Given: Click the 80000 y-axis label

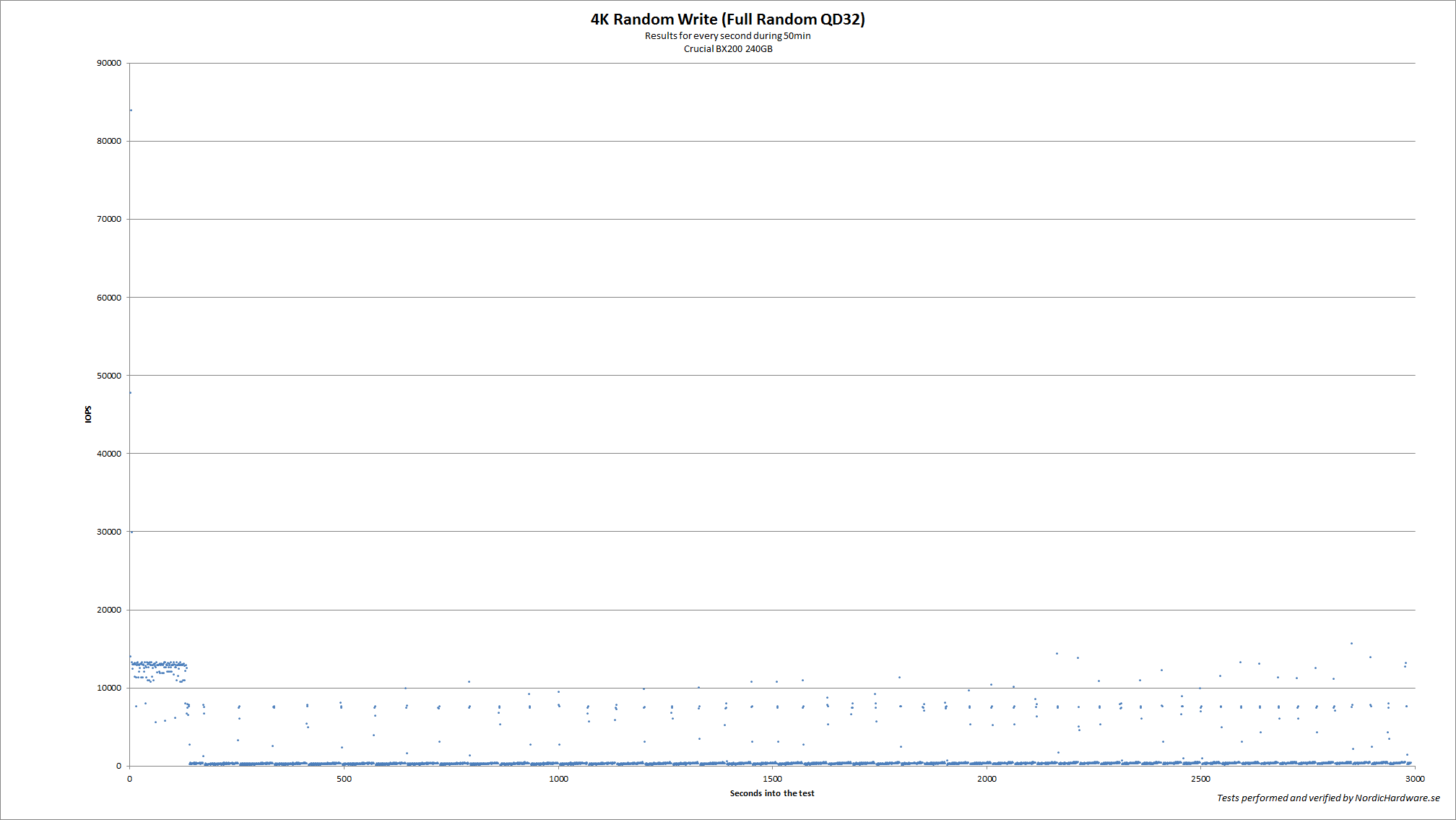Looking at the screenshot, I should (x=109, y=142).
